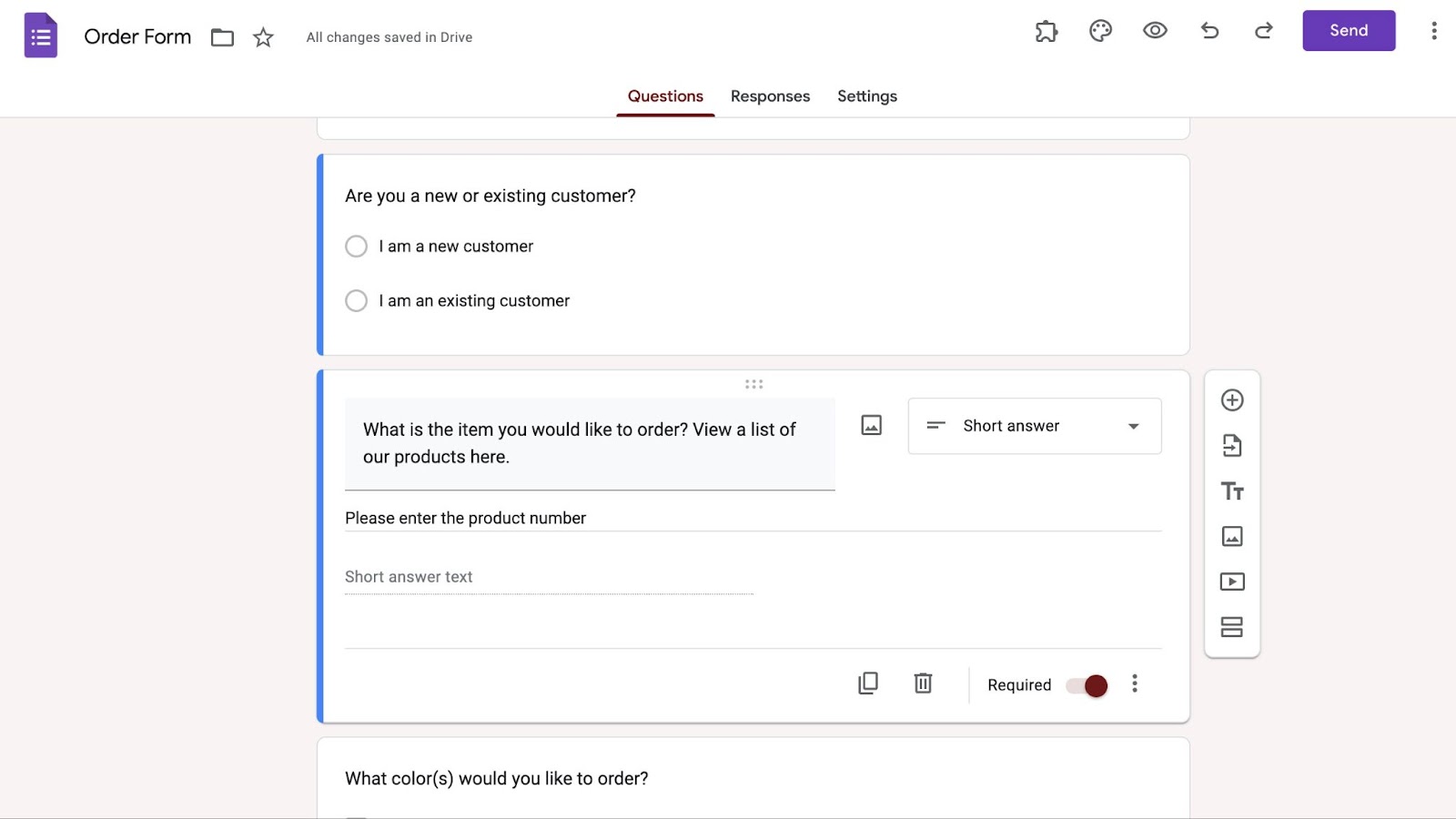This screenshot has height=819, width=1456.
Task: Add a title and description block
Action: pyautogui.click(x=1232, y=491)
